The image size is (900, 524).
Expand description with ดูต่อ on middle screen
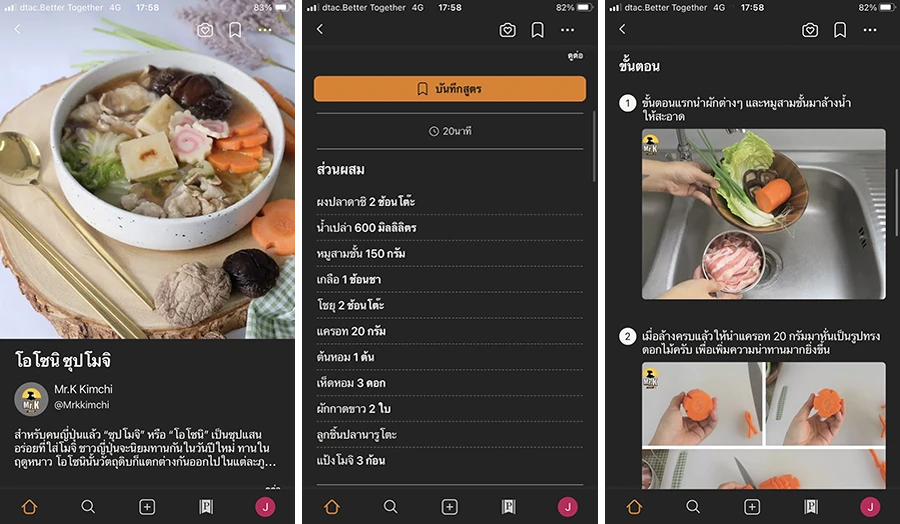(575, 57)
